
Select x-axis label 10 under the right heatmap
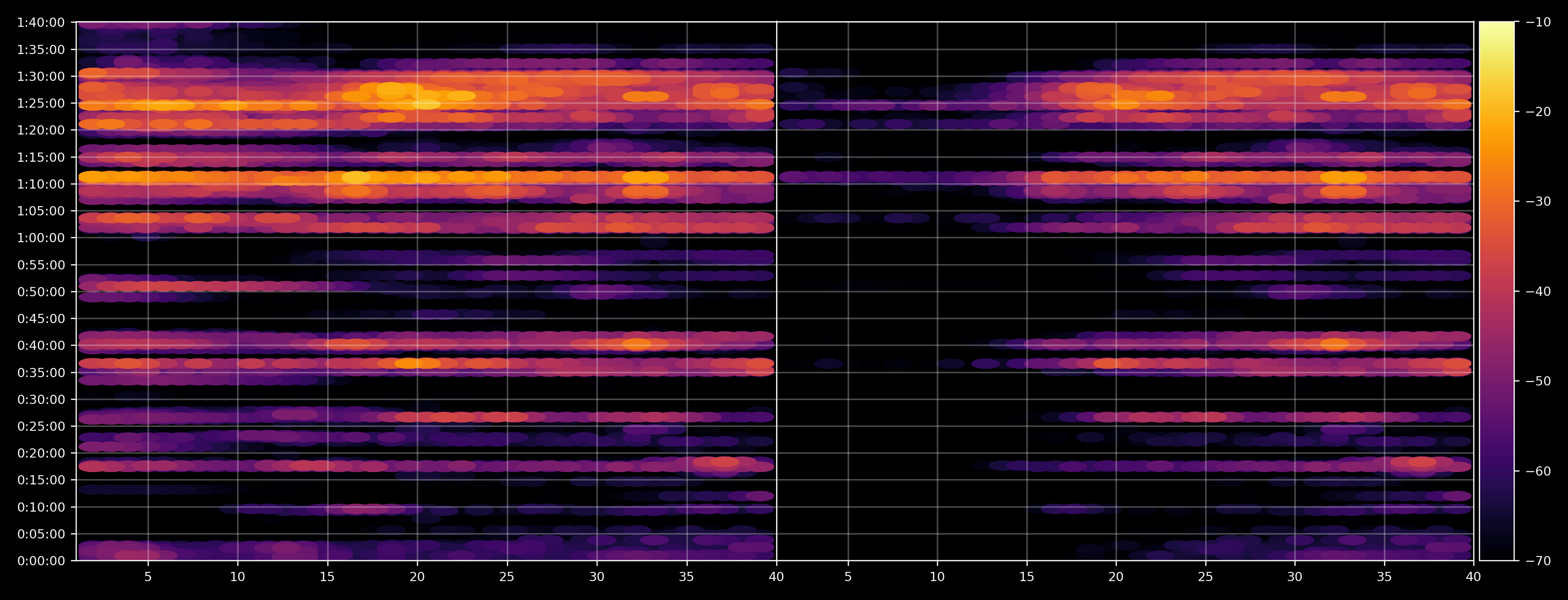click(x=937, y=576)
